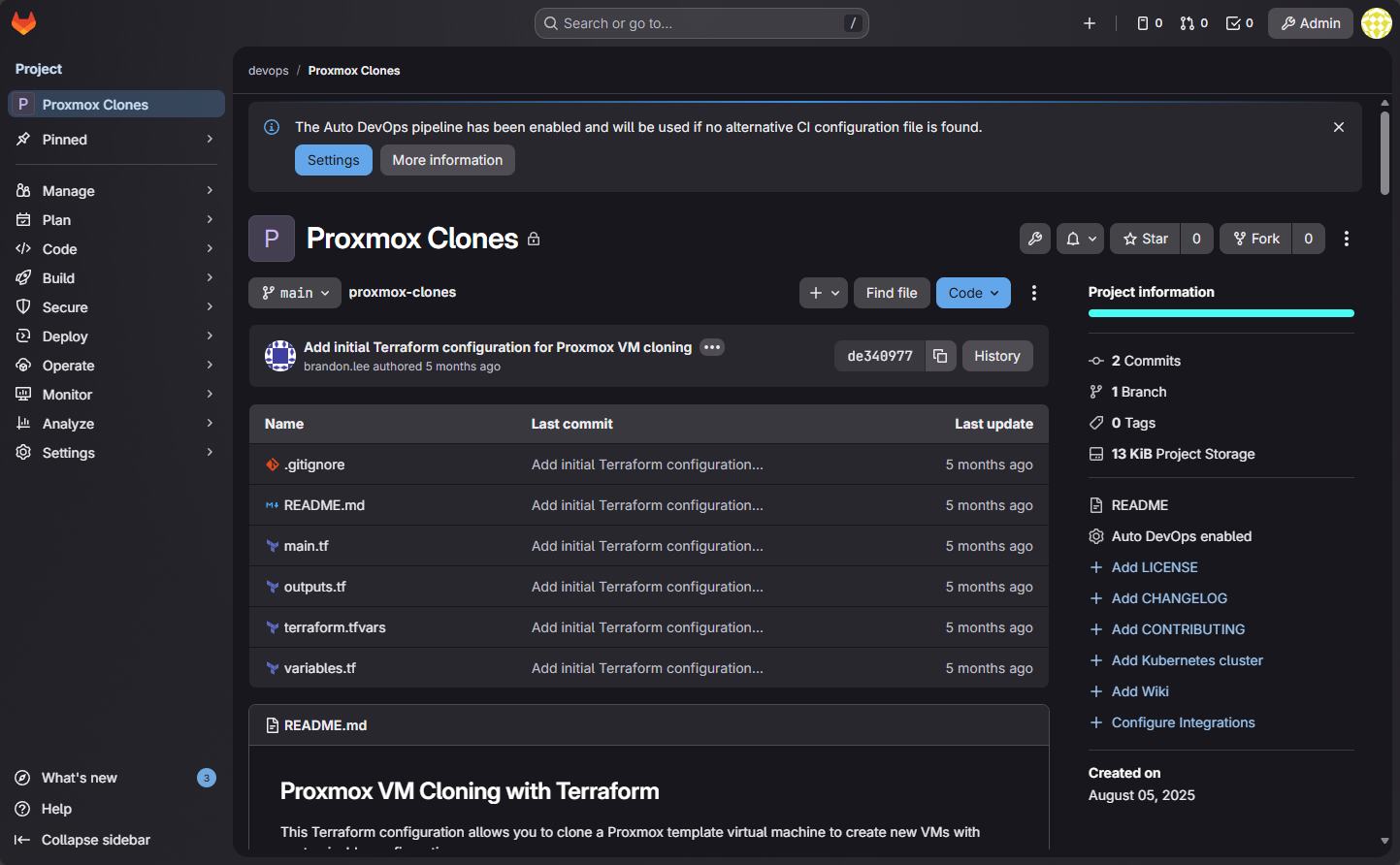Expand the Monitor sidebar menu
The width and height of the screenshot is (1400, 865).
coord(116,395)
